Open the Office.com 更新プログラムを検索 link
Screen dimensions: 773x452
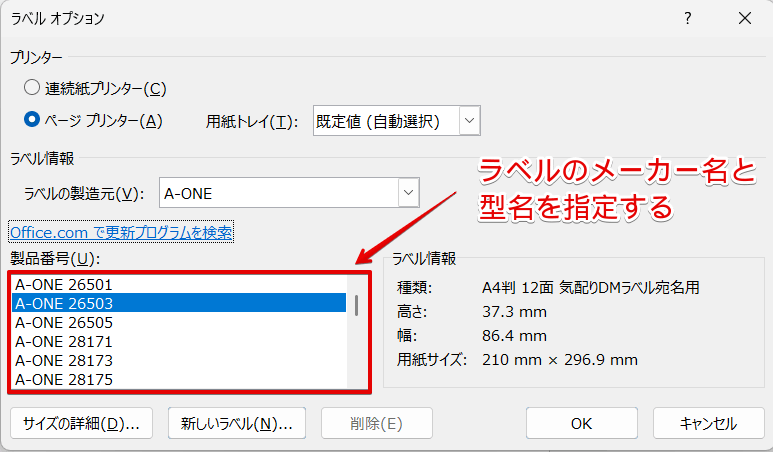121,232
